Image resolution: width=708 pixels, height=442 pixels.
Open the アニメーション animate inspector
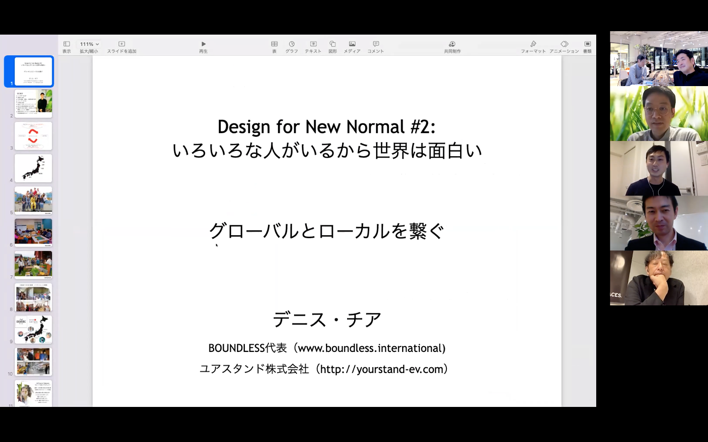coord(564,44)
